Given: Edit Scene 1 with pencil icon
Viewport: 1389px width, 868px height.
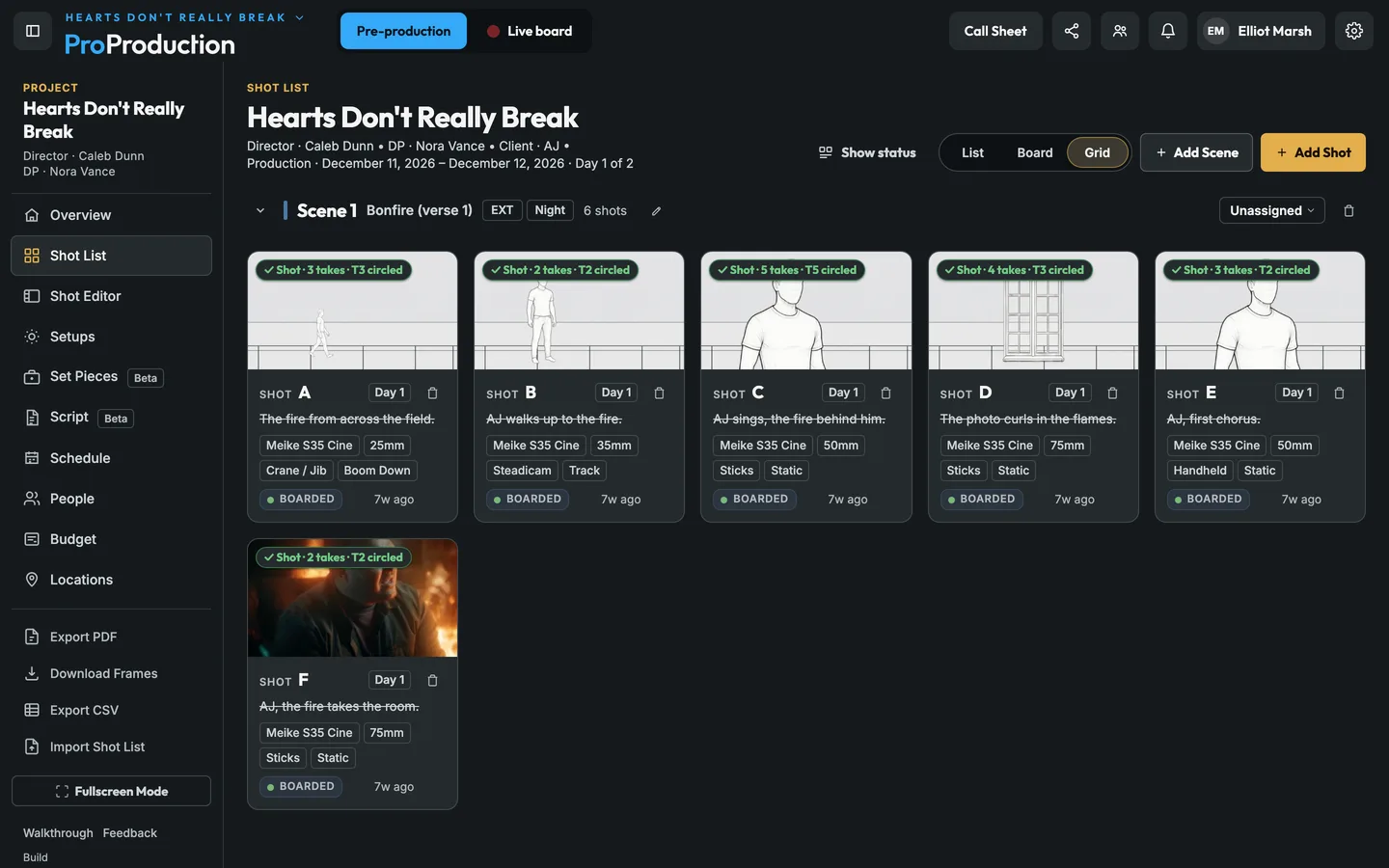Looking at the screenshot, I should tap(656, 211).
